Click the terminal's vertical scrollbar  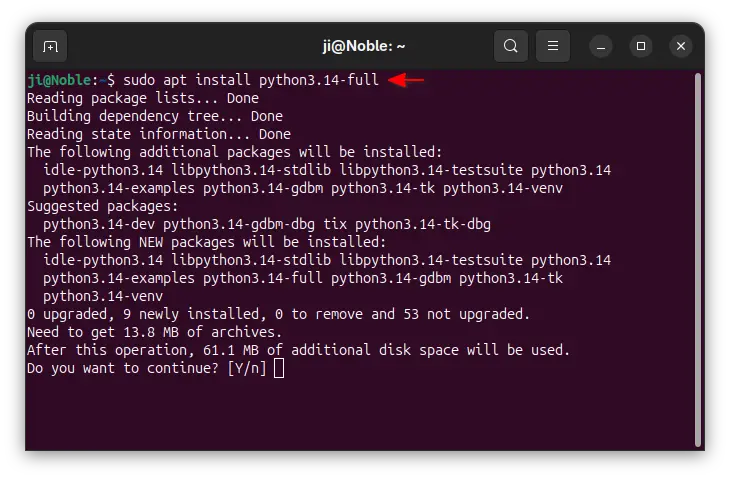tap(697, 260)
